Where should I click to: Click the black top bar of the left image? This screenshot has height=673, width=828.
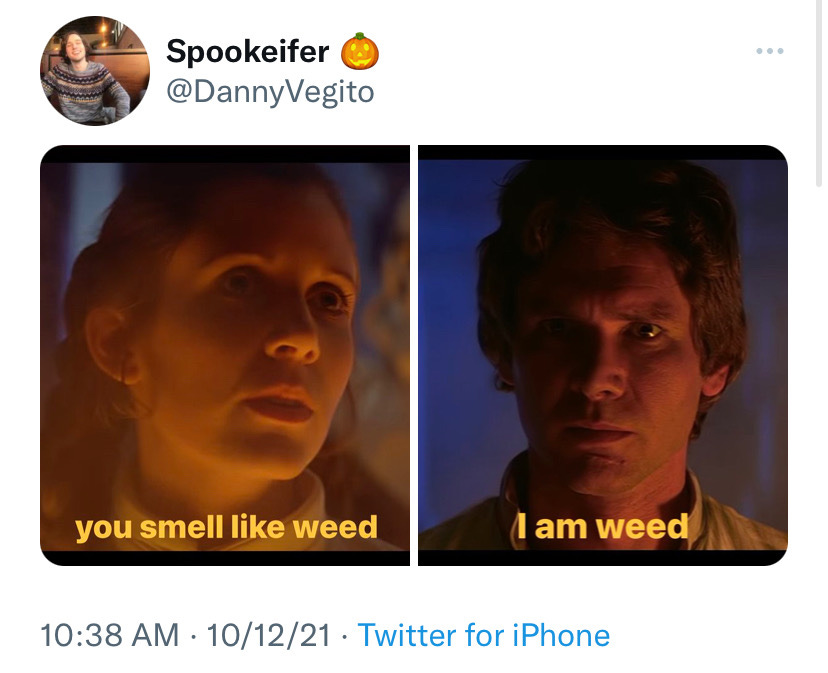pyautogui.click(x=225, y=154)
